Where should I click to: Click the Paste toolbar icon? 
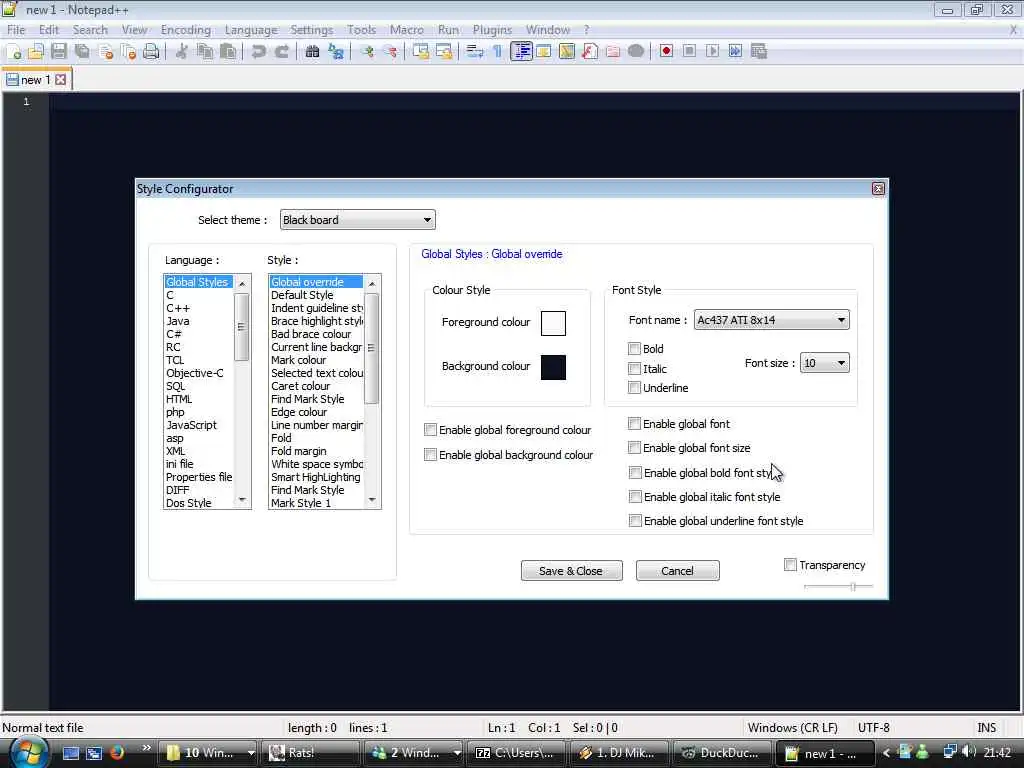click(228, 52)
